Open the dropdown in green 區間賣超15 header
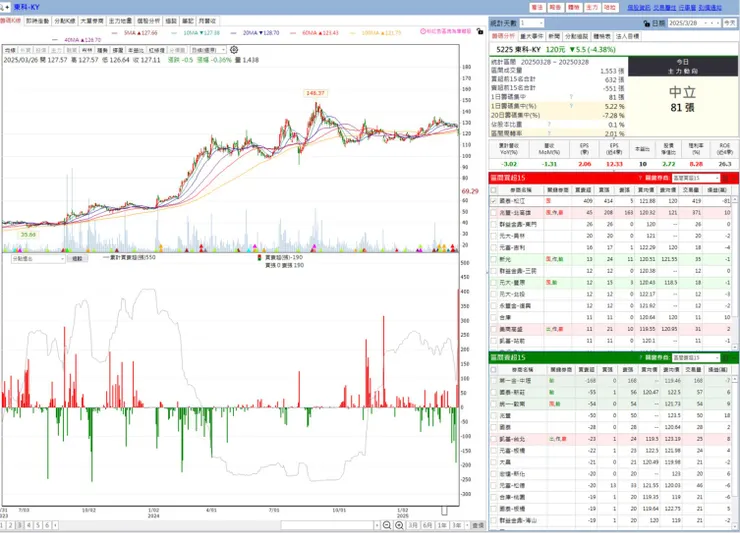This screenshot has width=740, height=533. (x=717, y=357)
